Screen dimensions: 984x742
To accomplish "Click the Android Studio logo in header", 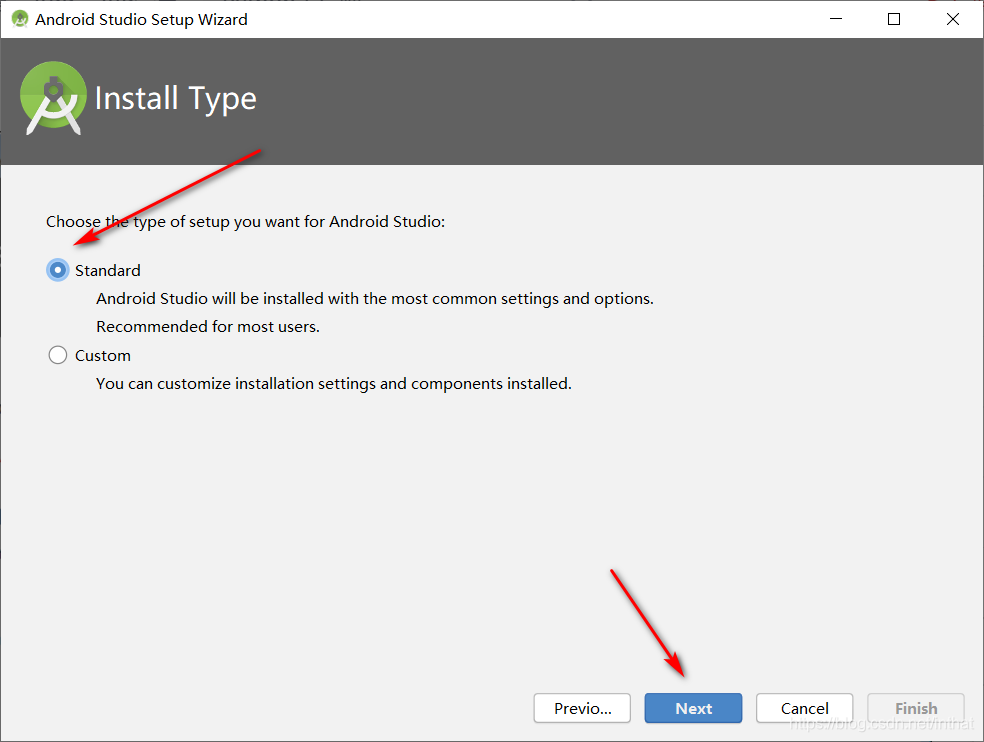I will (x=53, y=98).
